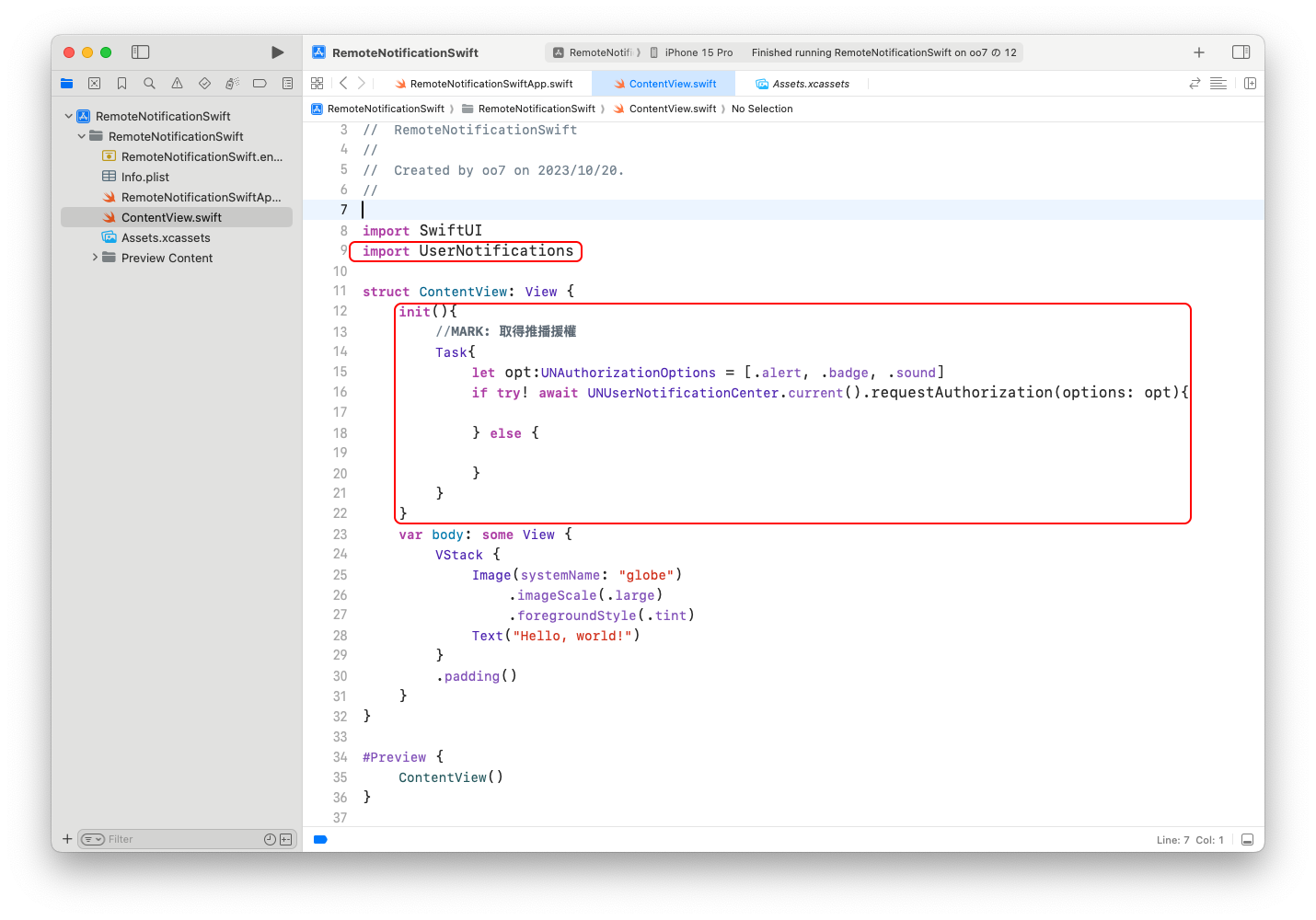1316x920 pixels.
Task: Click the 'import UserNotifications' code line
Action: point(468,251)
